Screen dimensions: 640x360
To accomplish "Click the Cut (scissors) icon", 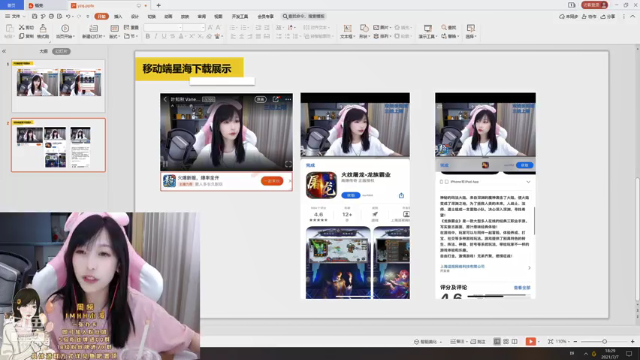I will [22, 27].
